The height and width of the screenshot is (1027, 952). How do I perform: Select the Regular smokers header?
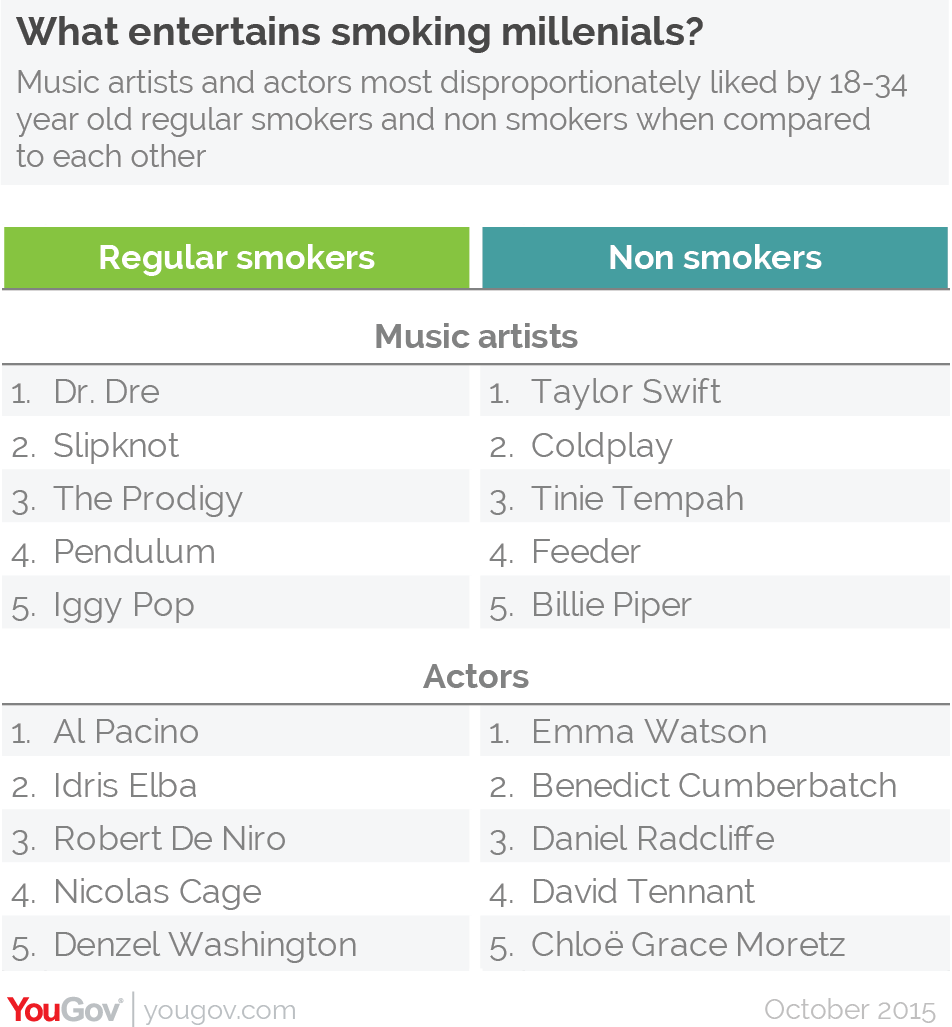[x=237, y=257]
